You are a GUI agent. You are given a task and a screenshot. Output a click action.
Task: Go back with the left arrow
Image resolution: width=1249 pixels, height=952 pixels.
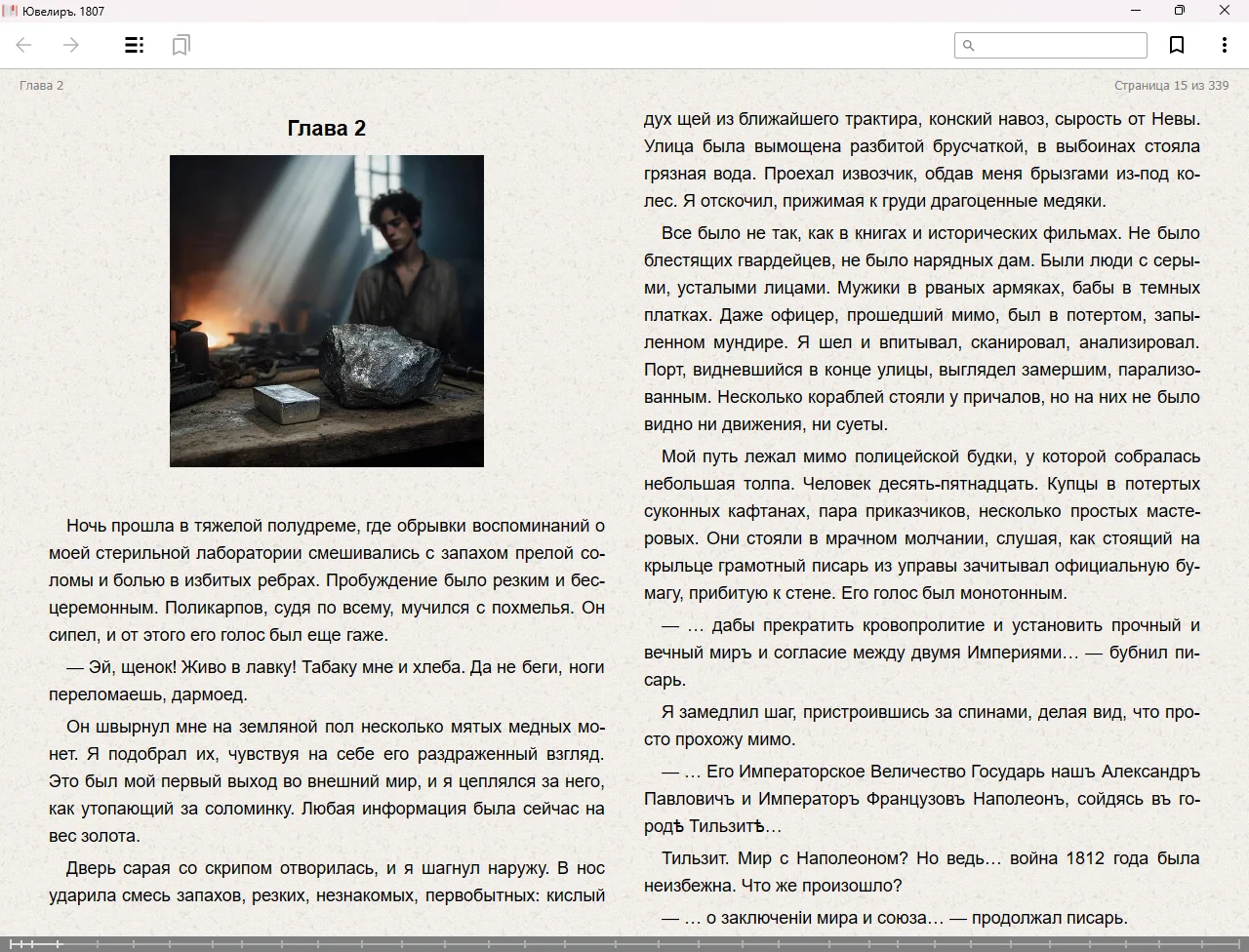pyautogui.click(x=24, y=45)
